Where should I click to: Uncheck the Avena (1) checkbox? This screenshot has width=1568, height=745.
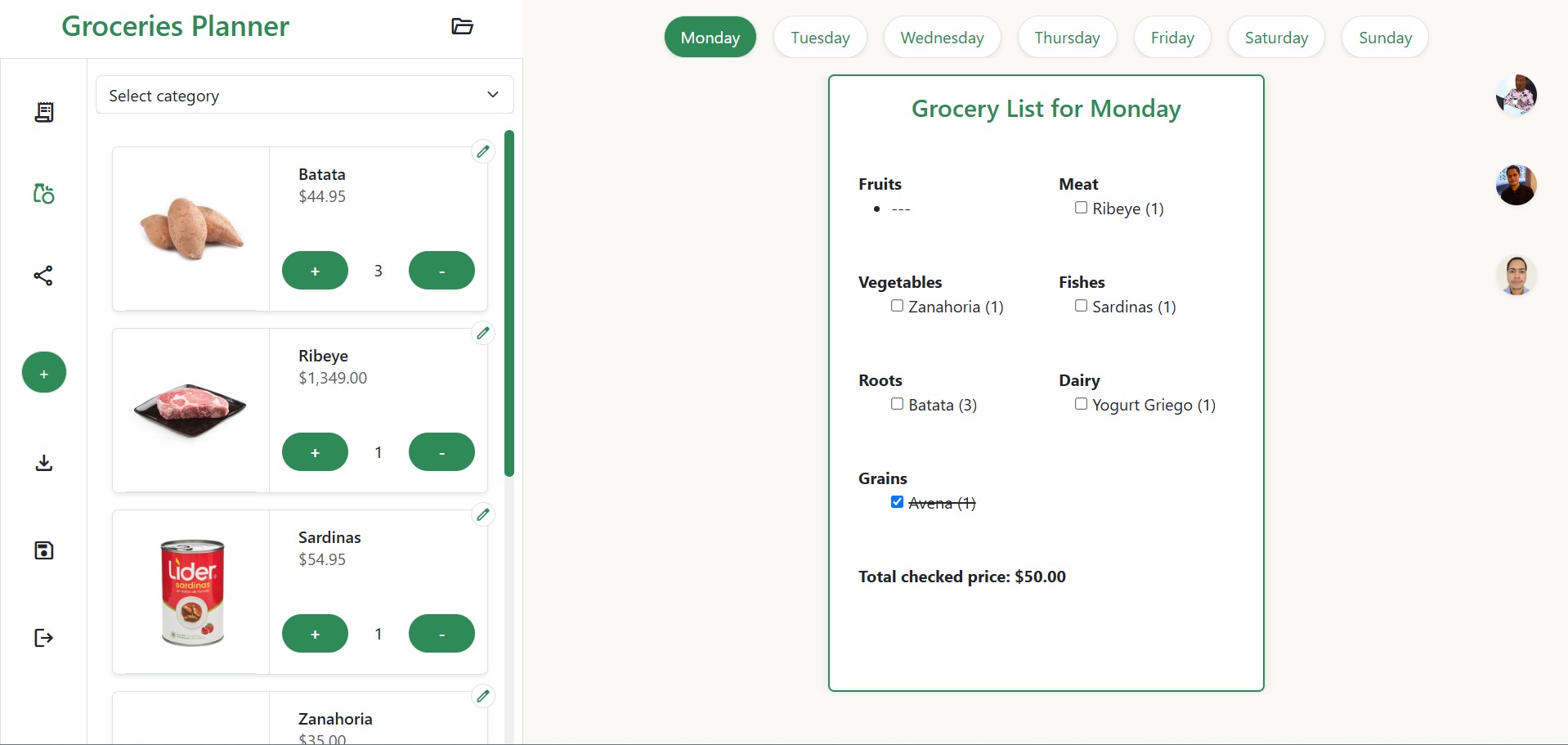pyautogui.click(x=897, y=502)
